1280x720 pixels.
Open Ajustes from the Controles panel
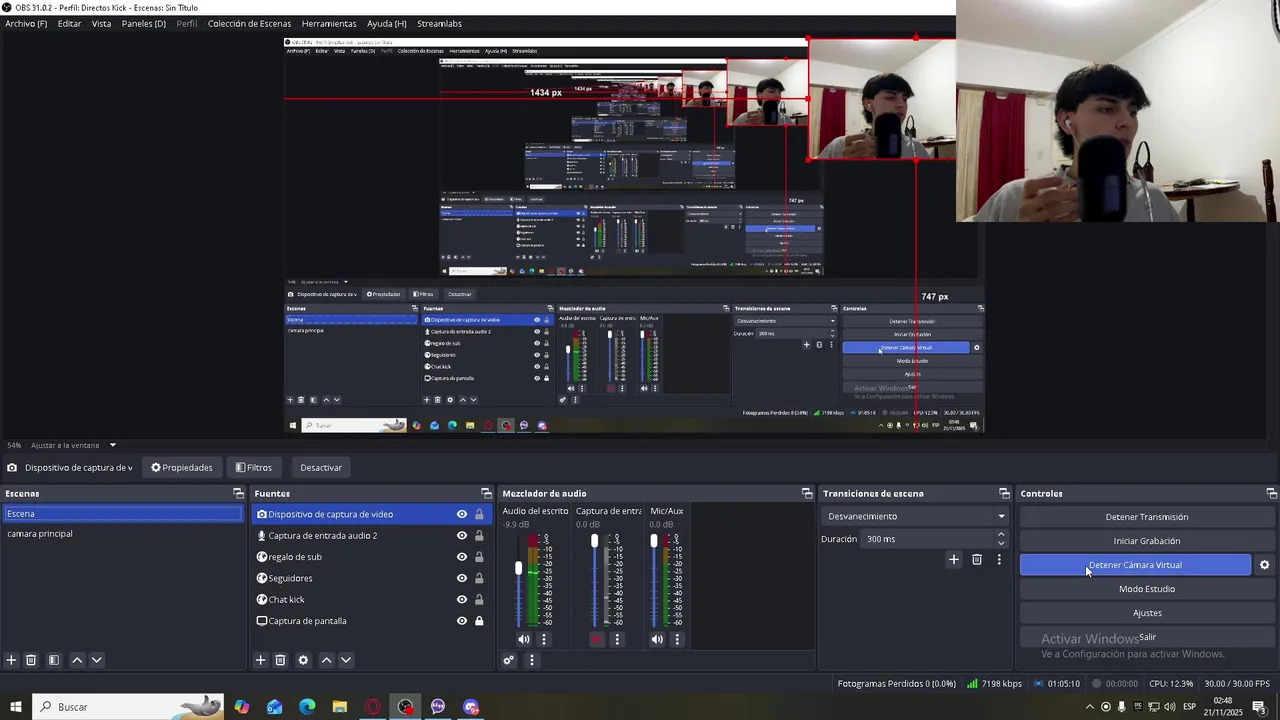[x=1147, y=613]
